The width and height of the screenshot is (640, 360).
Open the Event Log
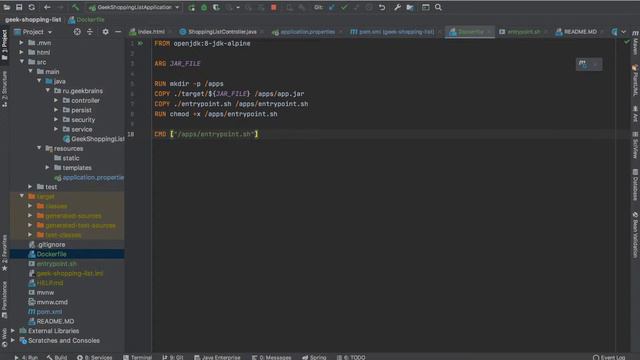(x=609, y=357)
